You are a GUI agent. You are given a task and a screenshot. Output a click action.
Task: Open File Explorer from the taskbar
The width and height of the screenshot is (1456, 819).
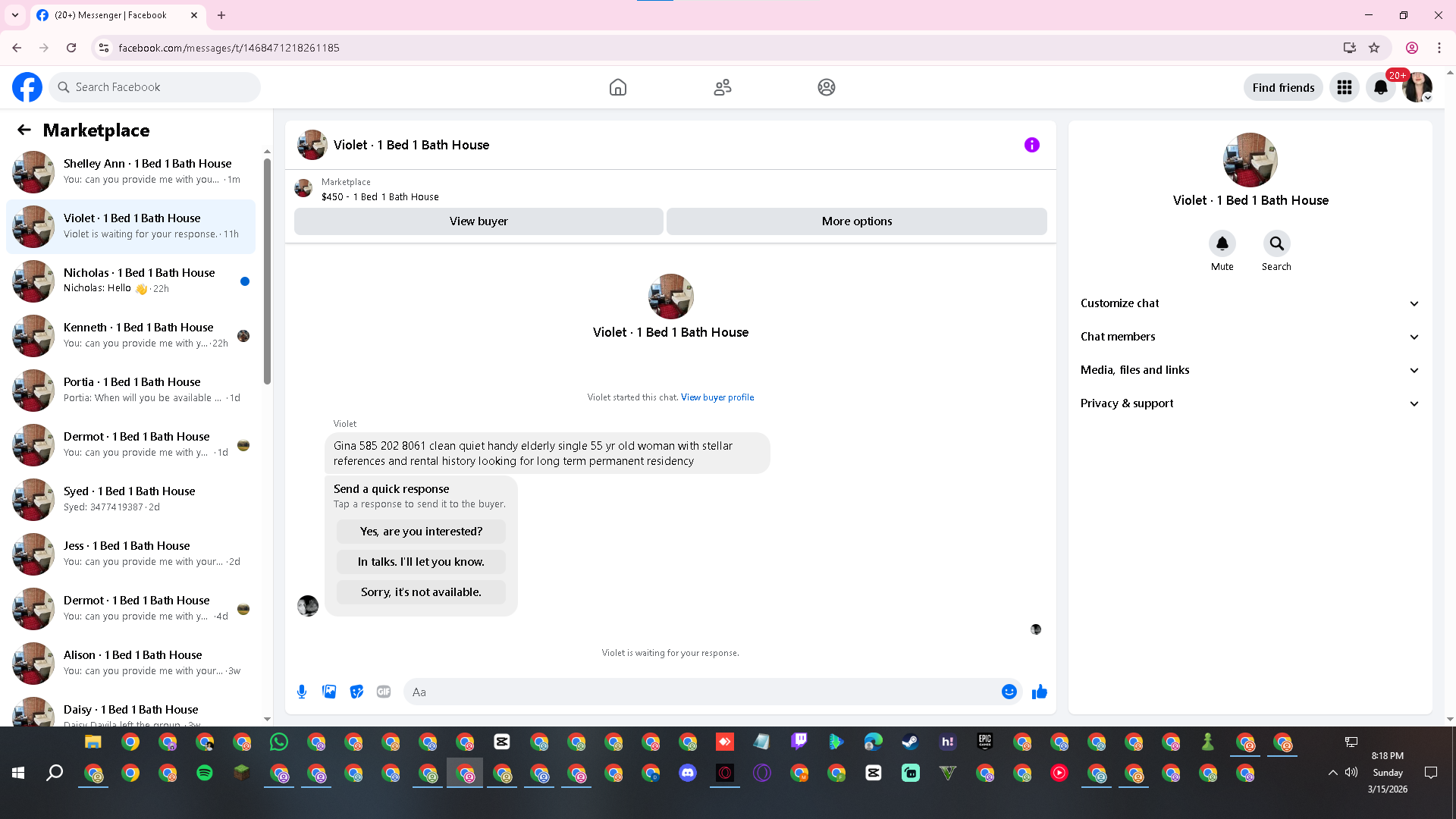(93, 742)
